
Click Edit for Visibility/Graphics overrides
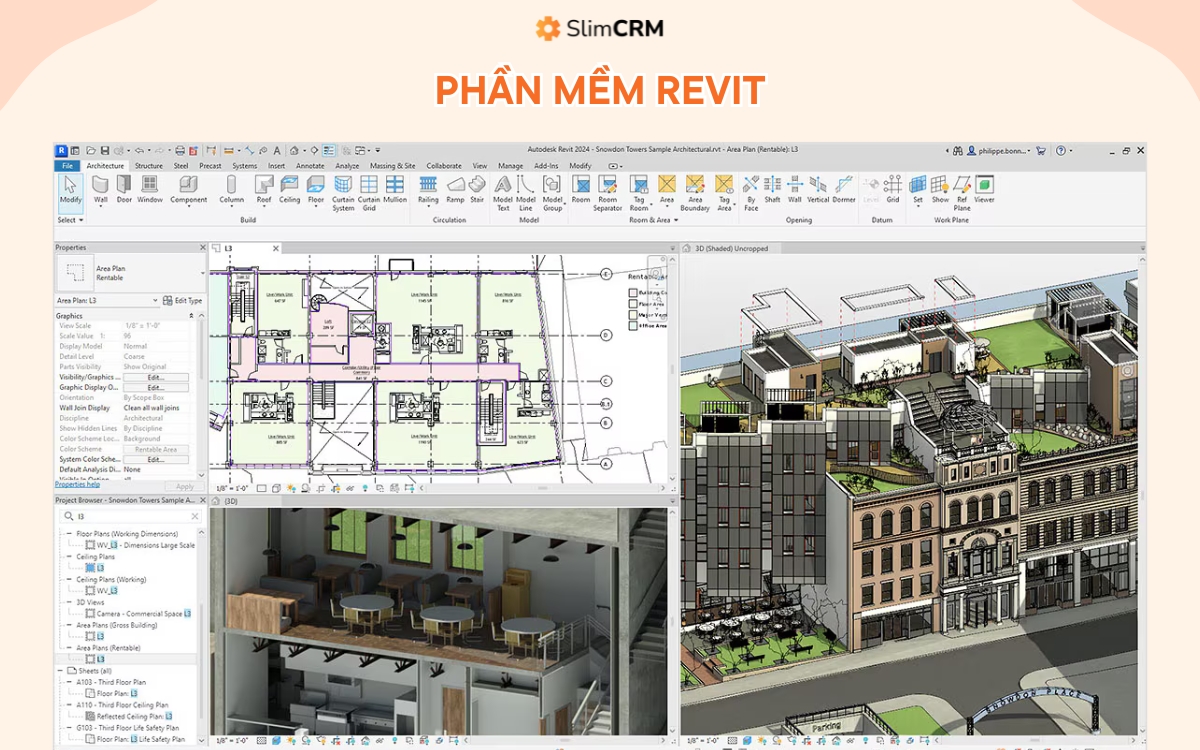(x=155, y=377)
